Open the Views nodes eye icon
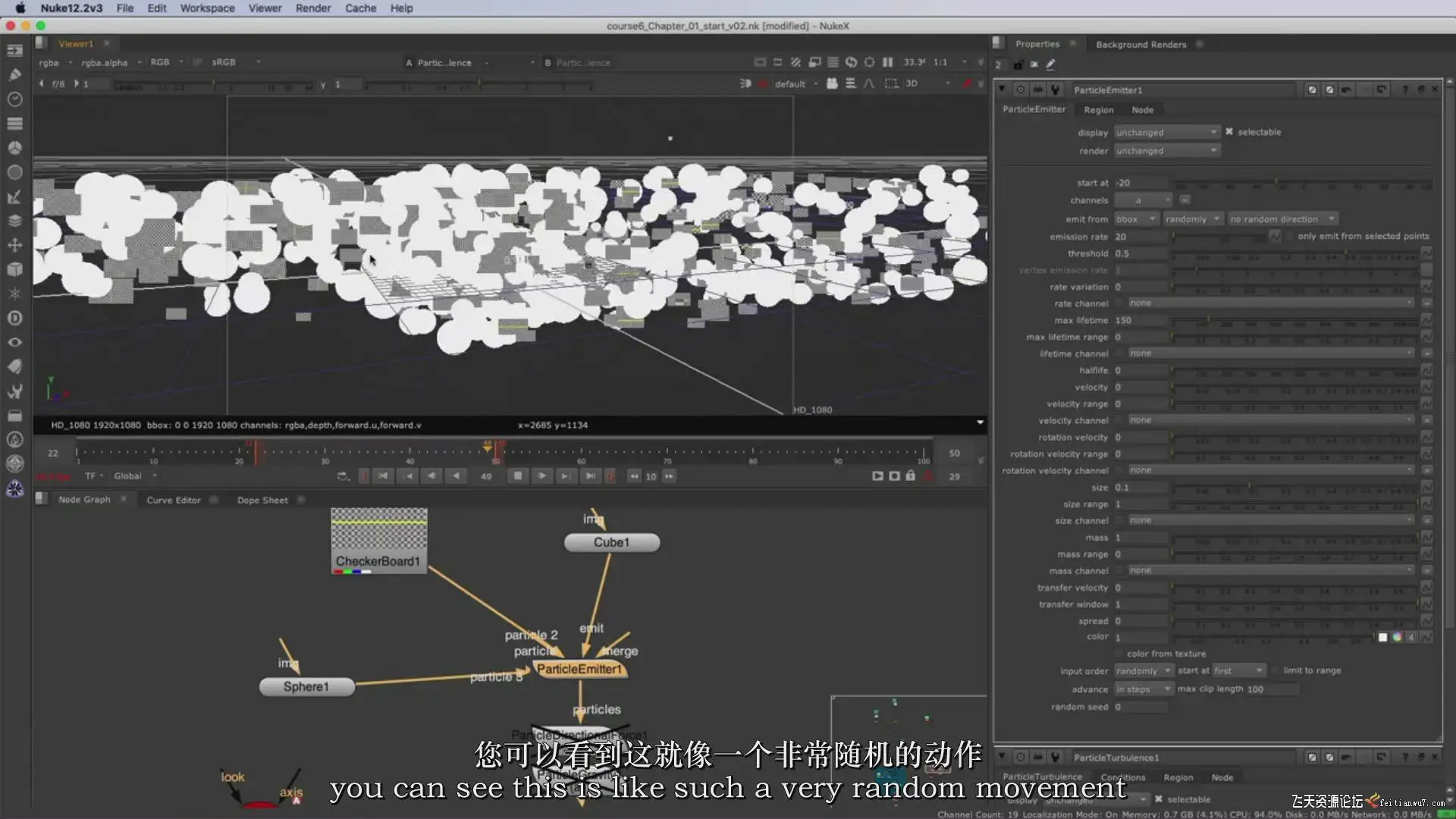This screenshot has height=819, width=1456. coord(14,342)
